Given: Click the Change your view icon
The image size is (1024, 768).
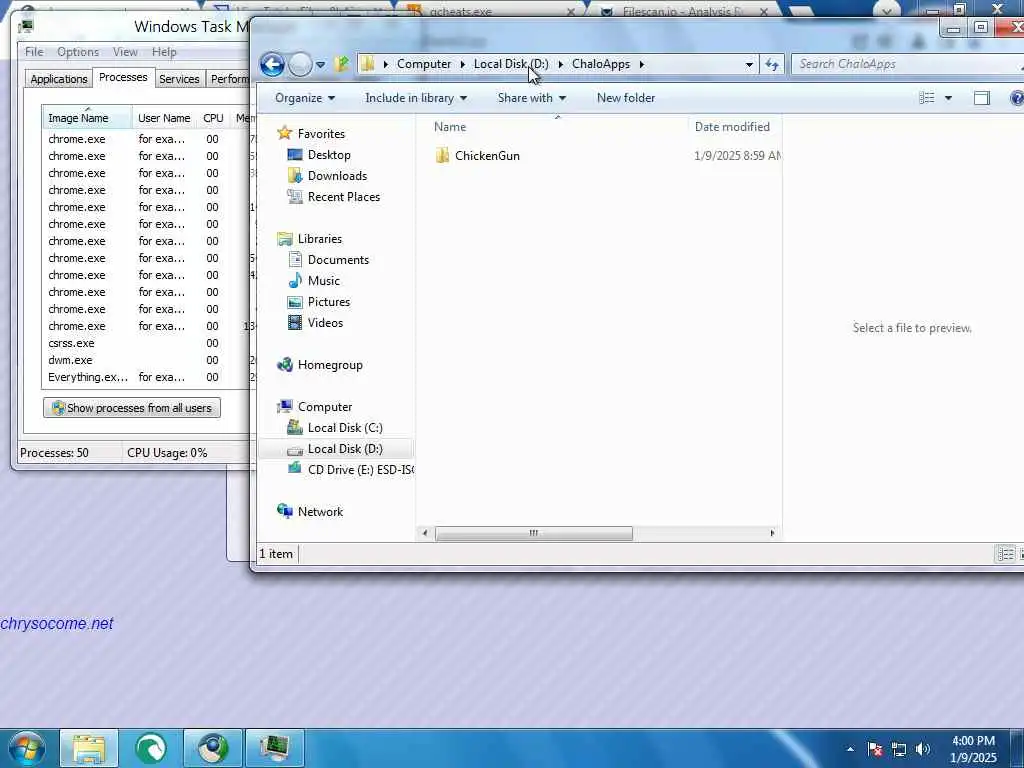Looking at the screenshot, I should click(927, 98).
